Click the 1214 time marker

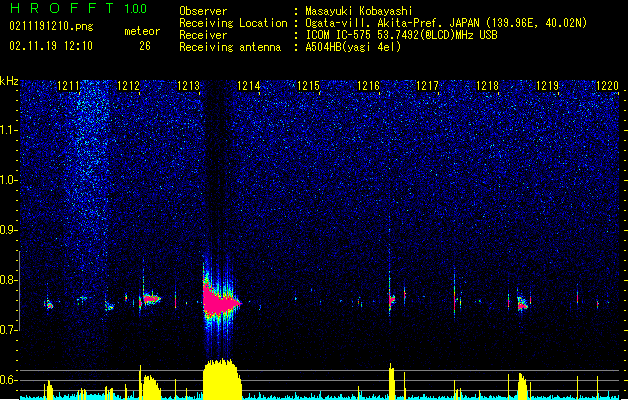[249, 85]
